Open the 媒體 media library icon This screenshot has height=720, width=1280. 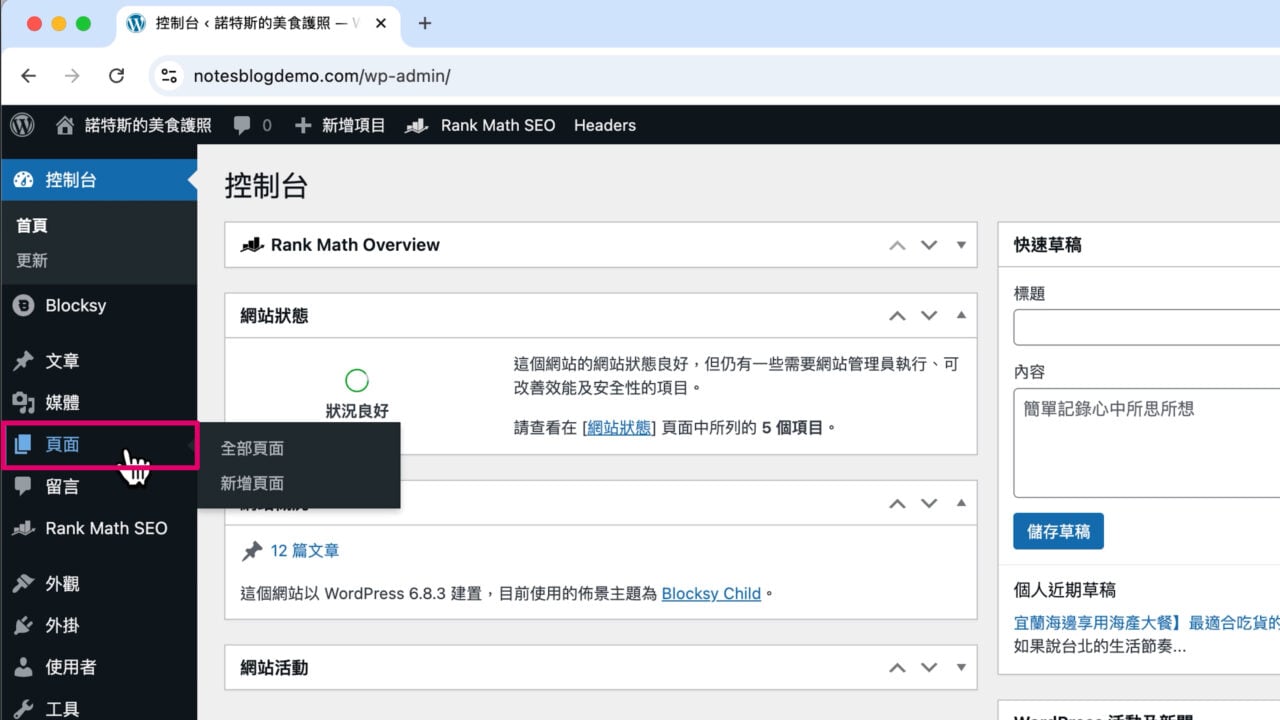(x=22, y=402)
